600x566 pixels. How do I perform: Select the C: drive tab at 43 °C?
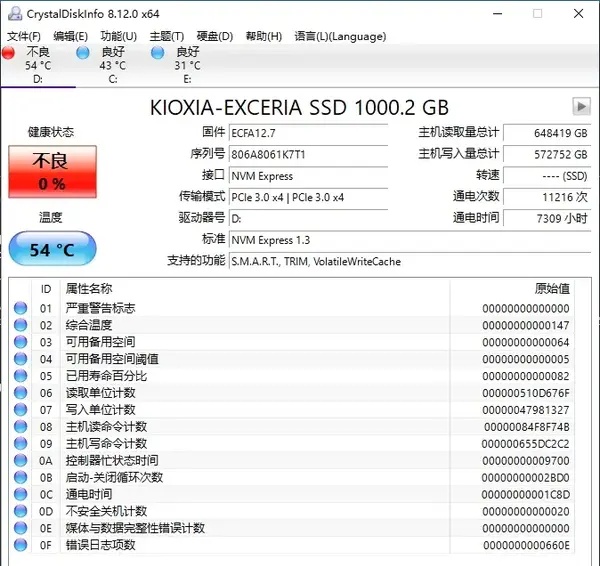click(x=112, y=65)
